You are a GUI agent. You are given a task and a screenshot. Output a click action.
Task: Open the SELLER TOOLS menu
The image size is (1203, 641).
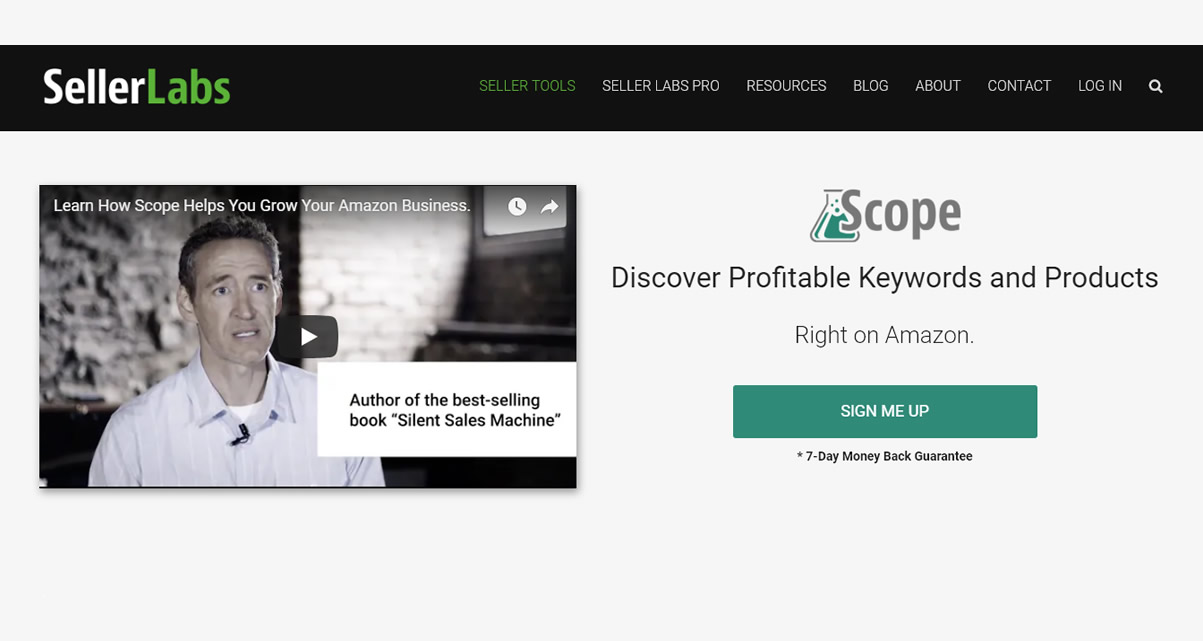point(527,86)
